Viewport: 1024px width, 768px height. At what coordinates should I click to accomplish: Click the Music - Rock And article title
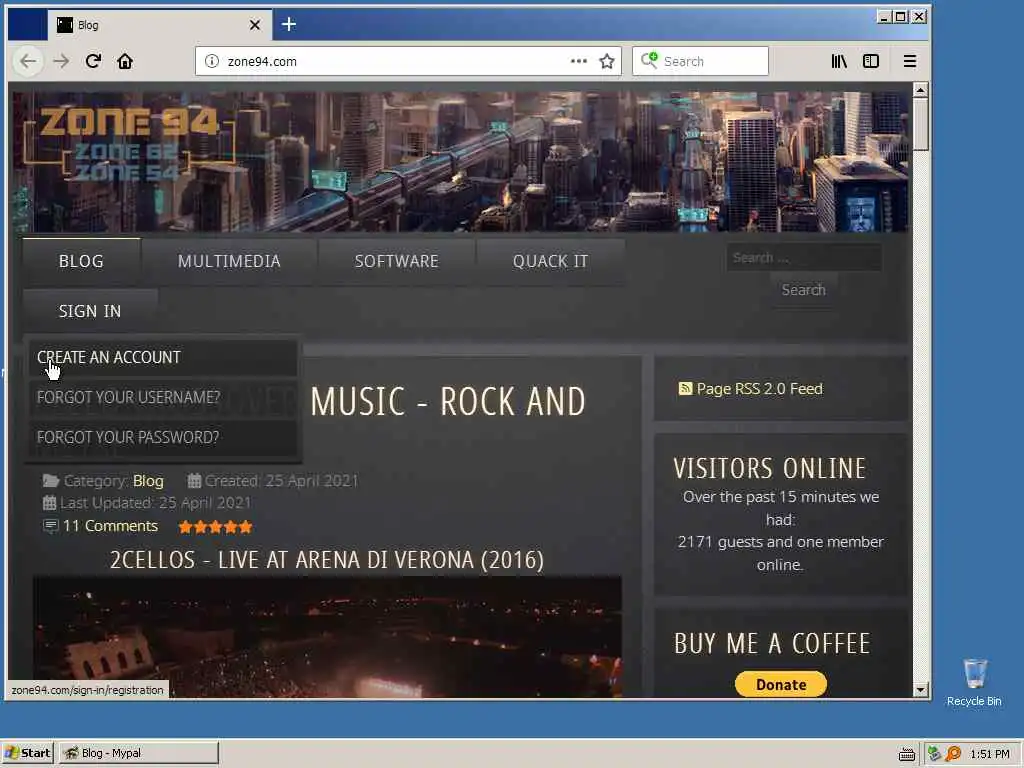point(448,402)
